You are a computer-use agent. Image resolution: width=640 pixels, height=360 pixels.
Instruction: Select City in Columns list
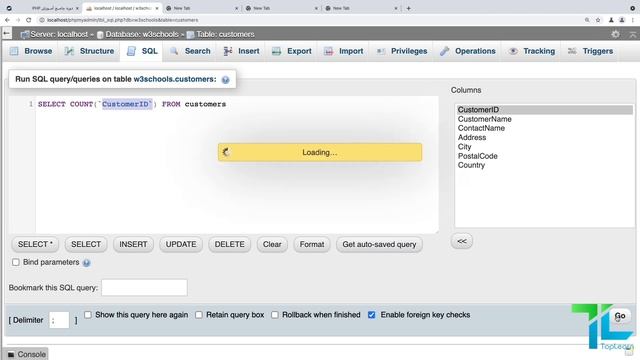click(544, 147)
